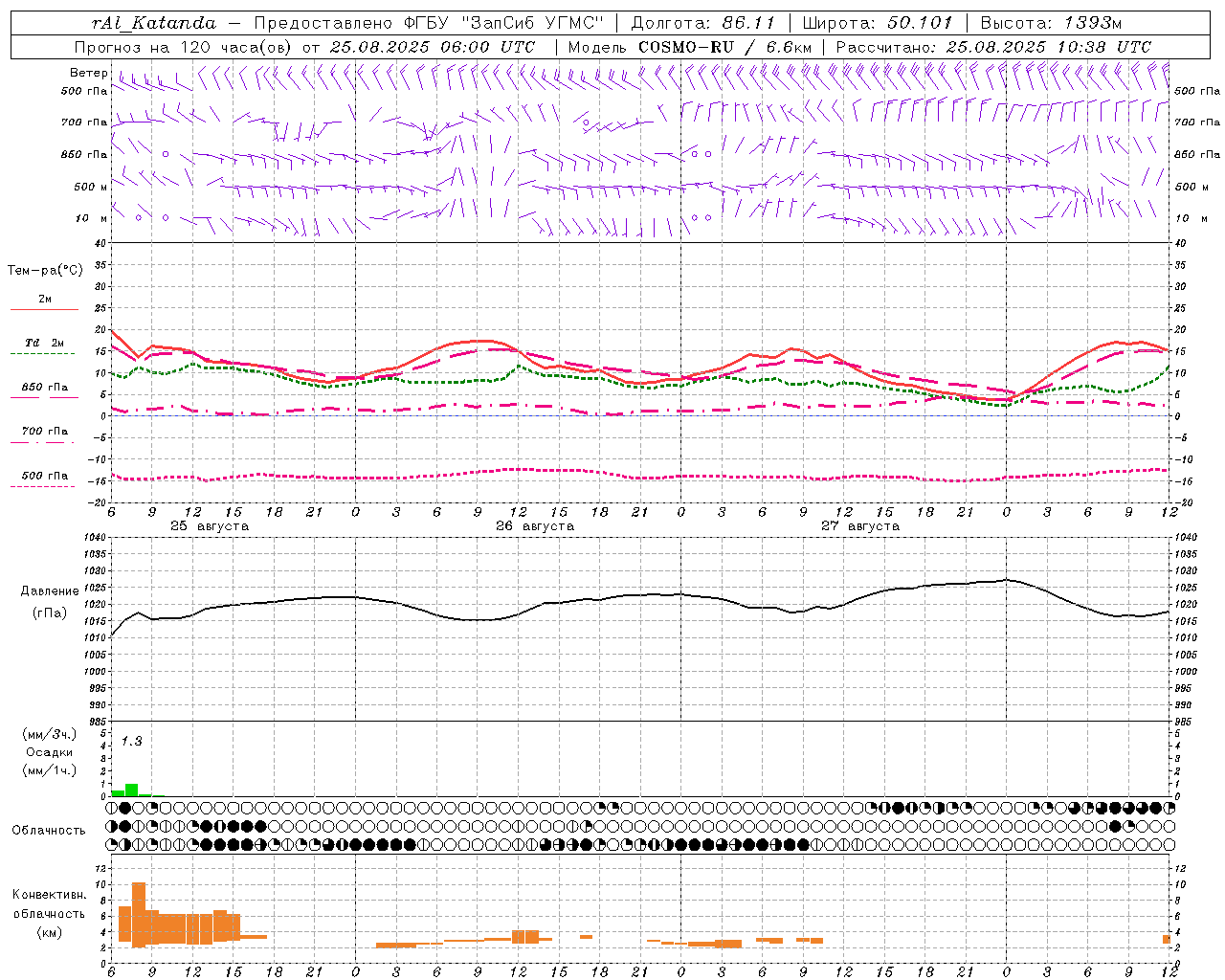
Task: Click the (гПа) unit under Давление
Action: pos(50,612)
